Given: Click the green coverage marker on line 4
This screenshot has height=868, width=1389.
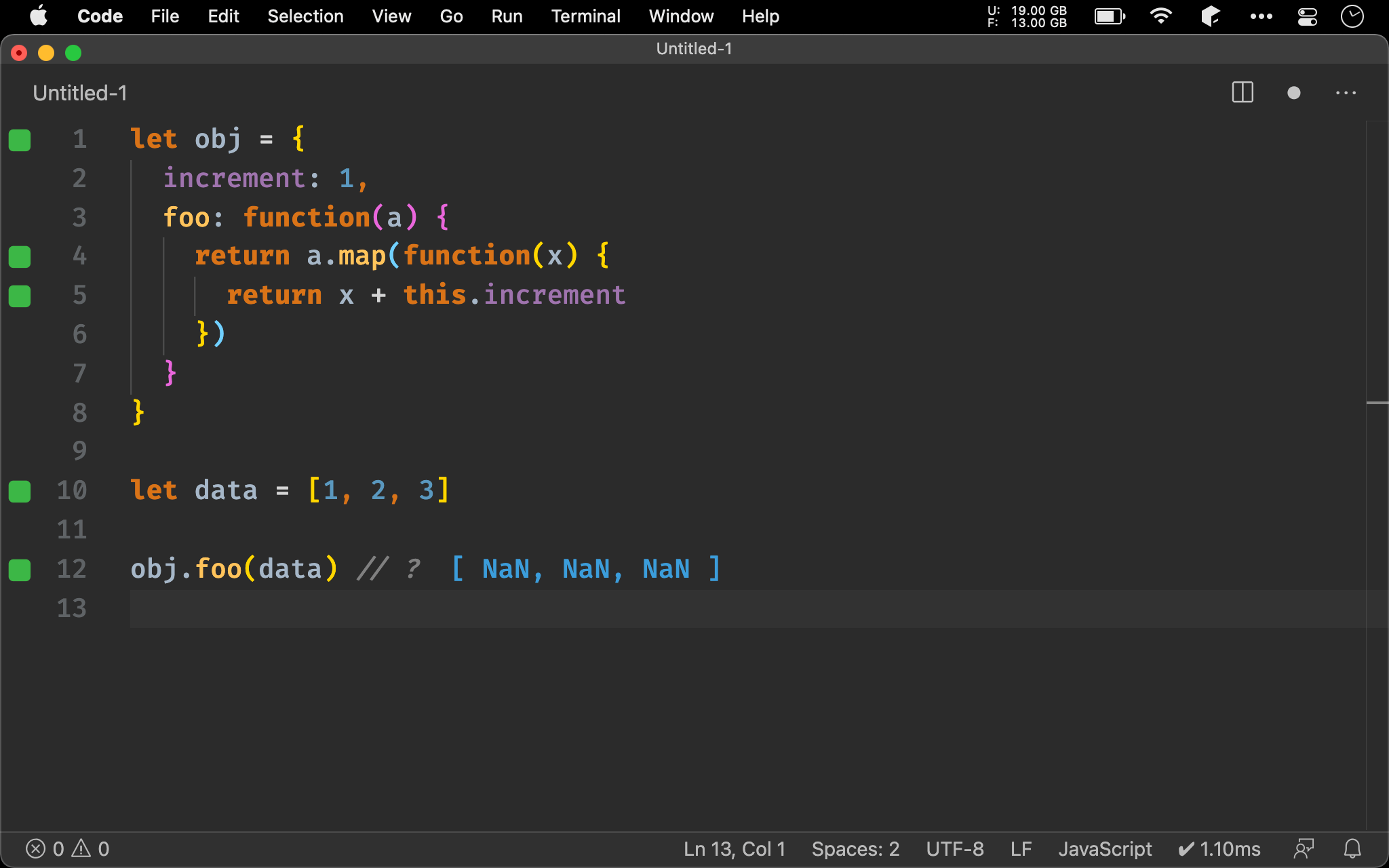Looking at the screenshot, I should (20, 257).
